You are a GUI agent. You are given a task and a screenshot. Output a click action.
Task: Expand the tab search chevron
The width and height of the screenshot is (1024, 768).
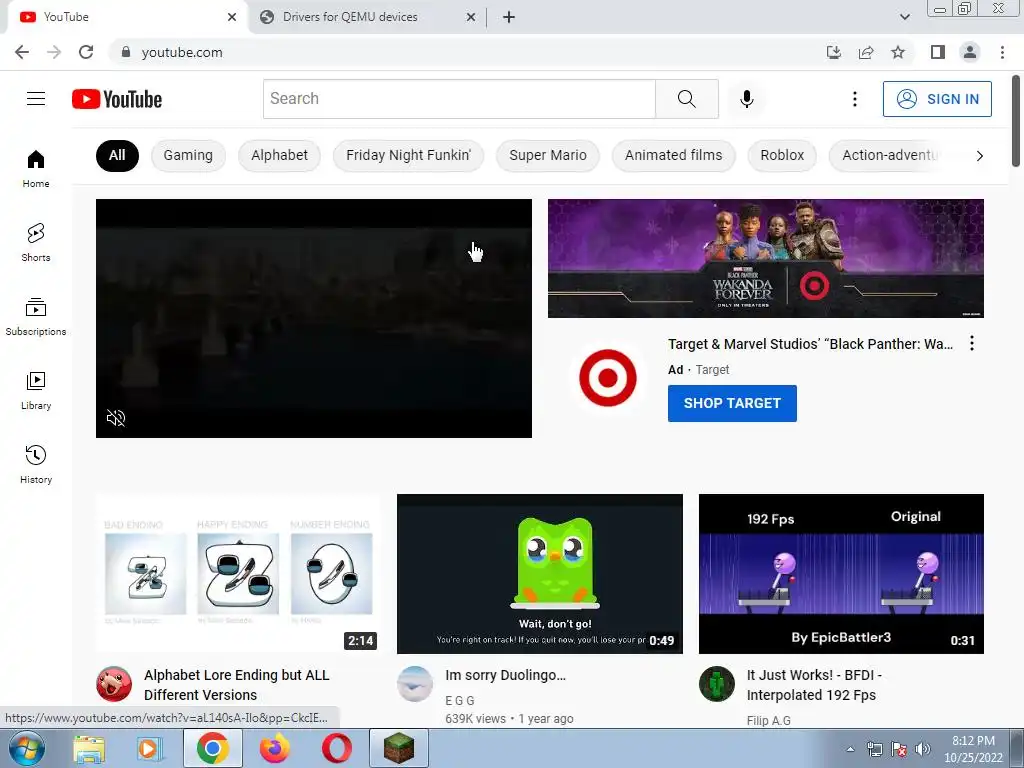coord(904,17)
